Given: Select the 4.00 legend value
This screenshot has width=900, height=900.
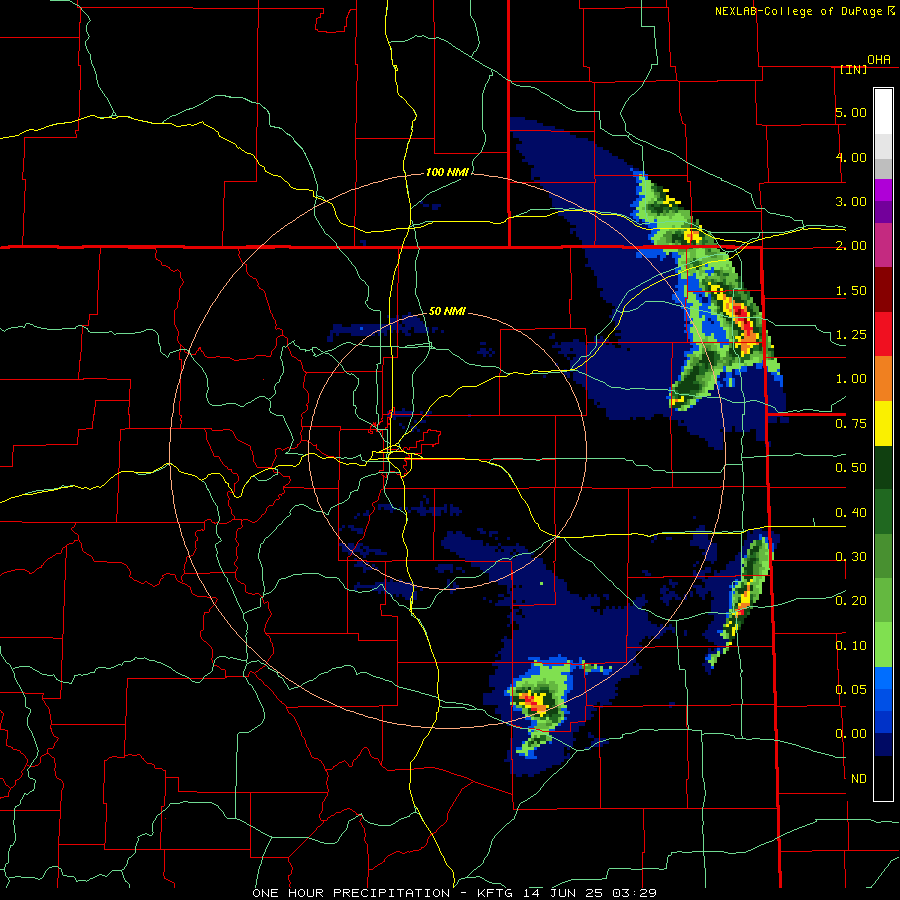Looking at the screenshot, I should [851, 157].
